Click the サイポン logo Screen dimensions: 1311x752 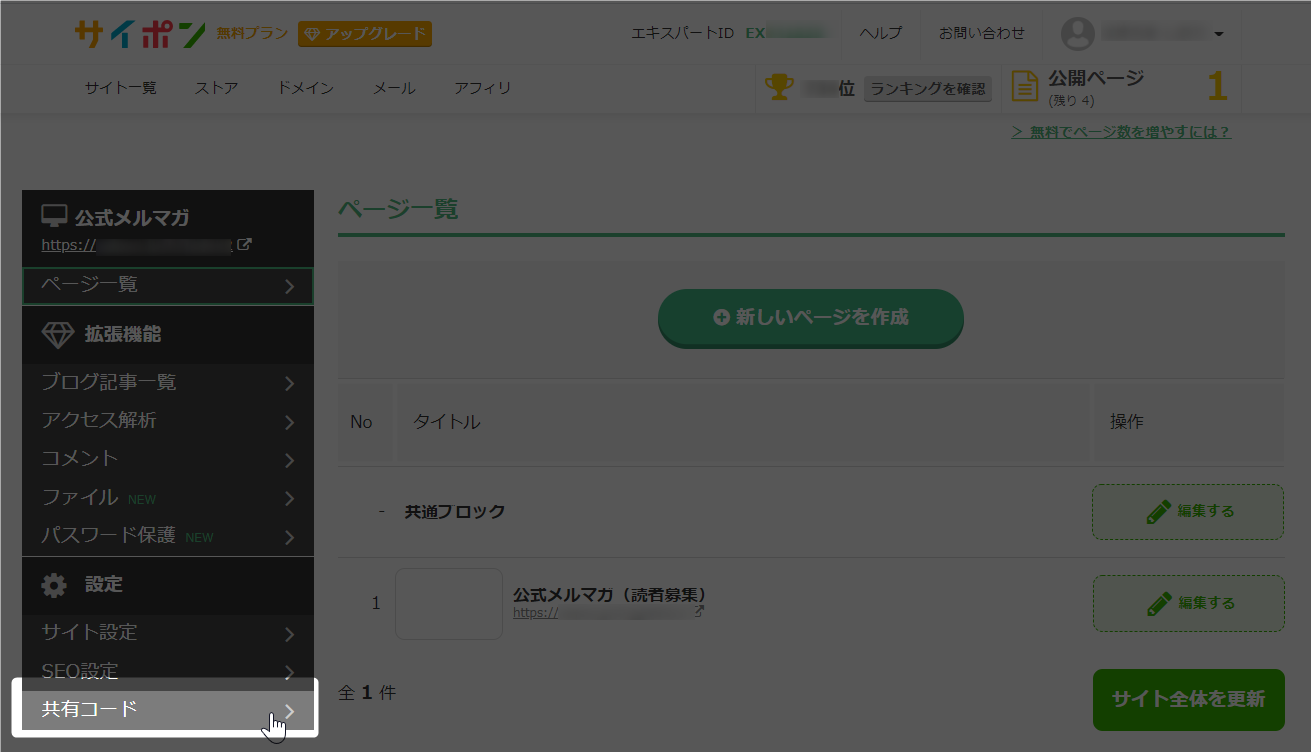tap(140, 34)
